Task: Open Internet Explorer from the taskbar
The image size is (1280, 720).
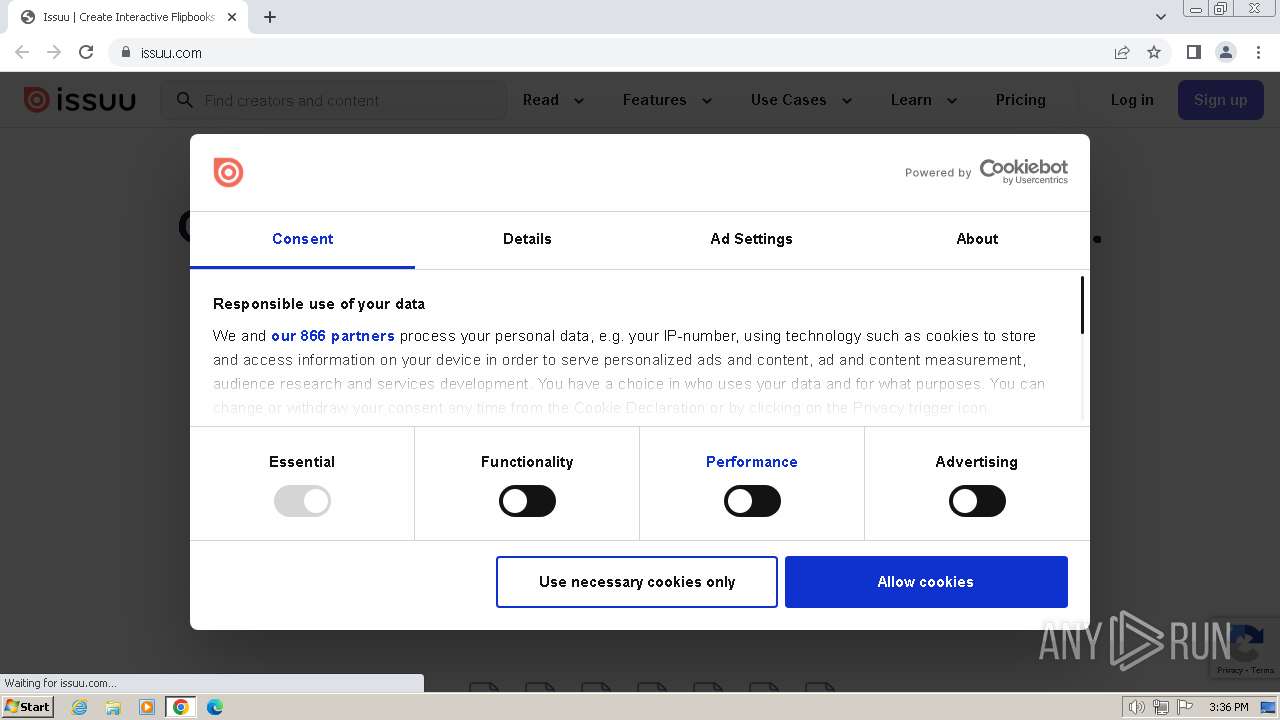Action: [79, 707]
